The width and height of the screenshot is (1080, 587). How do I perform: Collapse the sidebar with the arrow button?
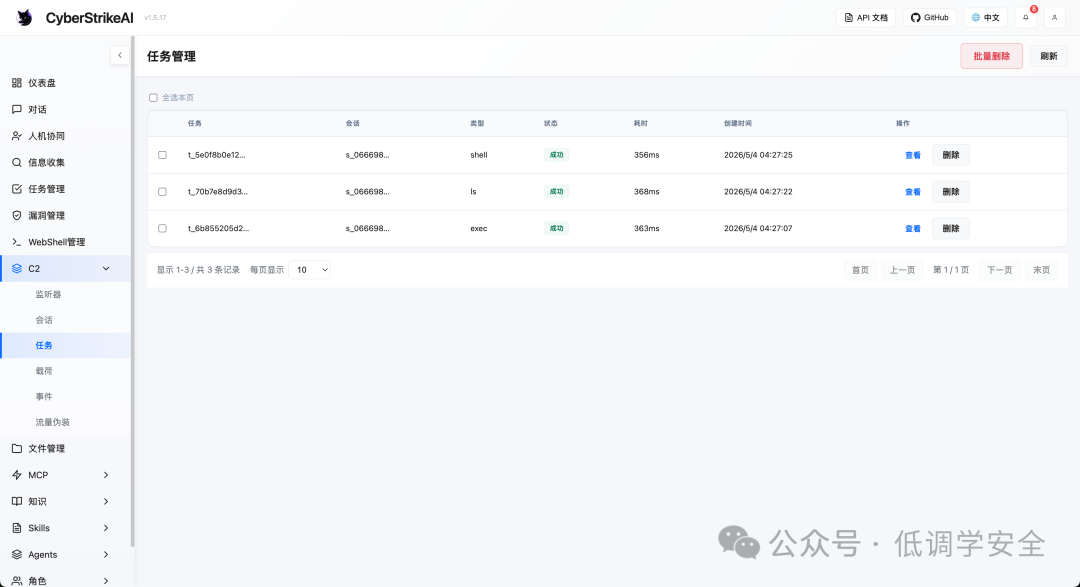point(120,55)
